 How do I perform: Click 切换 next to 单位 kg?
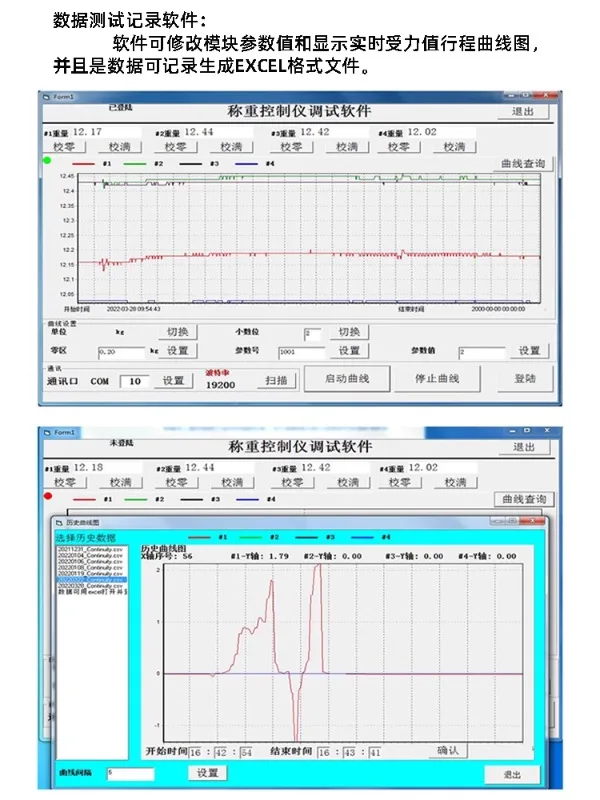(x=178, y=332)
